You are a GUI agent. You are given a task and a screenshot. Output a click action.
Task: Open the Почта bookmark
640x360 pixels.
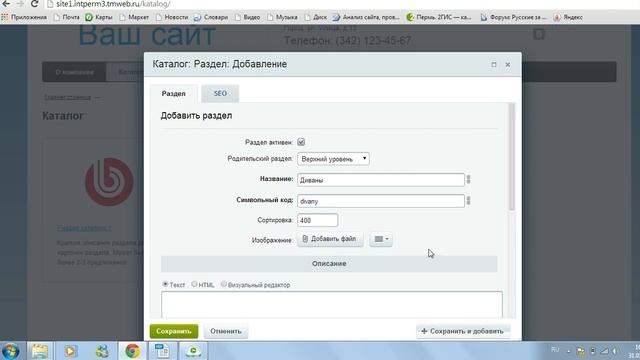pos(67,17)
